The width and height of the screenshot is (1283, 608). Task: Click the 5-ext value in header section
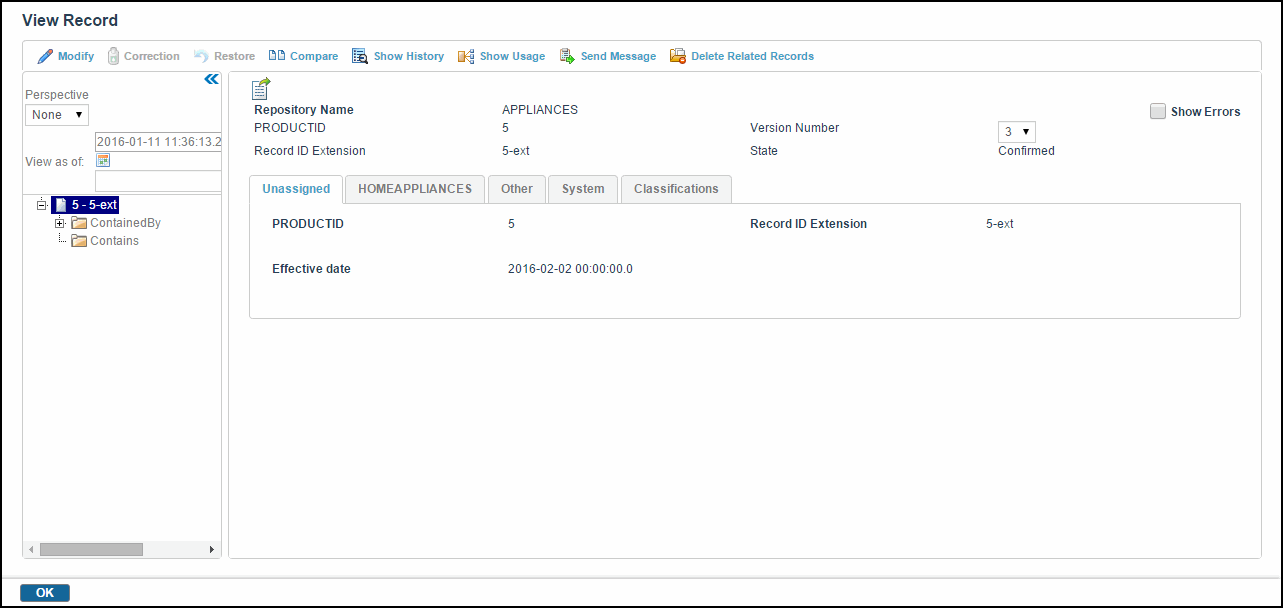[x=516, y=151]
